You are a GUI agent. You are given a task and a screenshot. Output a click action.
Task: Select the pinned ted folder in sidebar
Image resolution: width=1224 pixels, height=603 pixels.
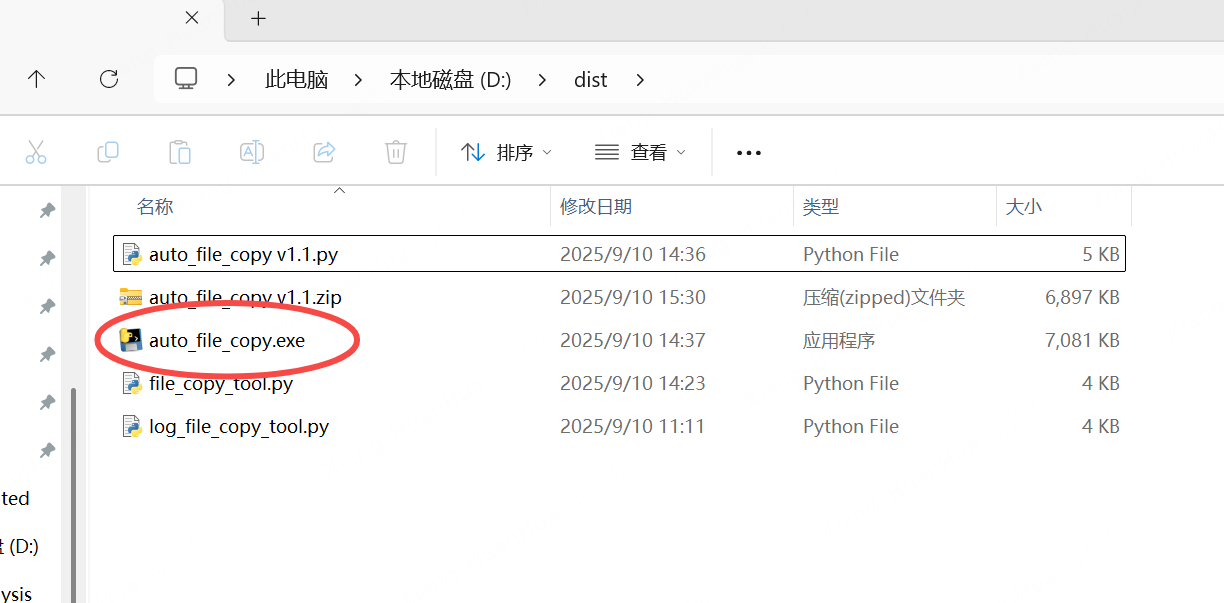click(x=13, y=497)
